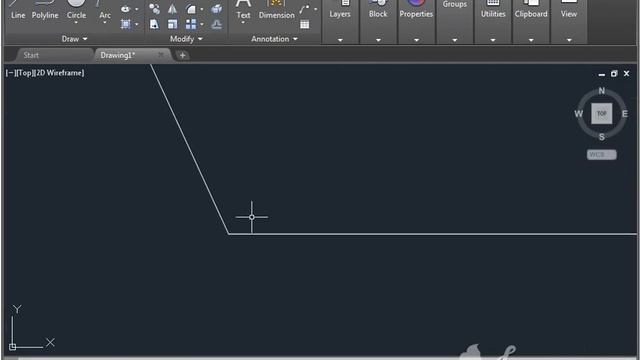640x360 pixels.
Task: Open the [Top] view controls menu
Action: click(x=25, y=73)
